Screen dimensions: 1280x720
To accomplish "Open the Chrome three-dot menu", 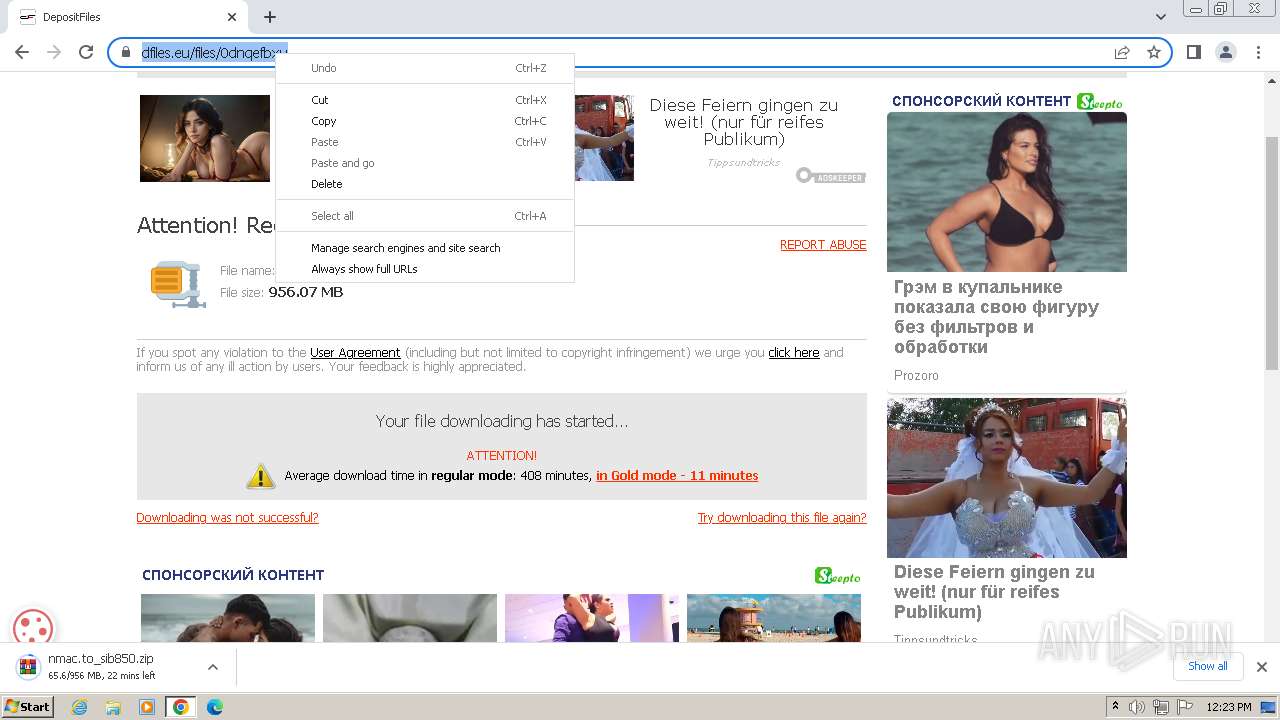I will pos(1257,52).
